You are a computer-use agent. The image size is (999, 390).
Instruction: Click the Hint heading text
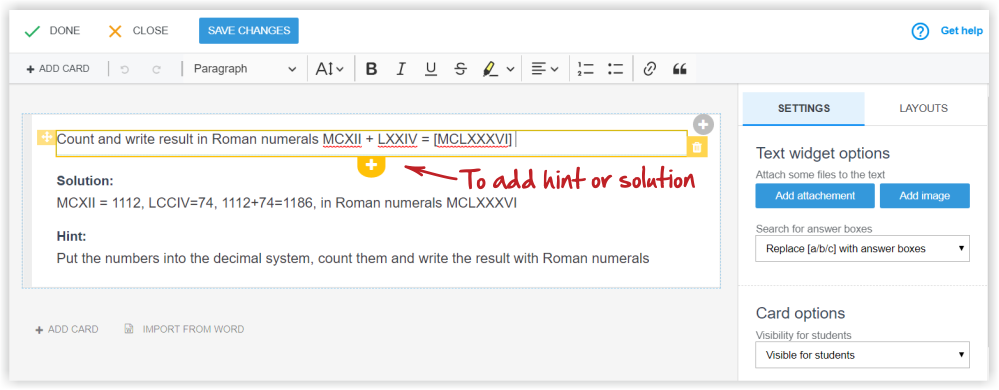click(71, 236)
